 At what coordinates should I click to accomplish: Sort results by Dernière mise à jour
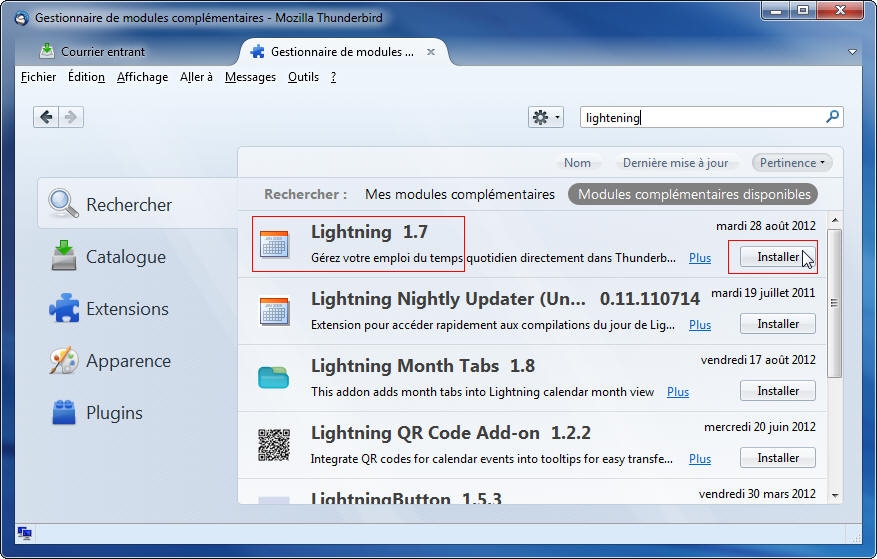676,163
